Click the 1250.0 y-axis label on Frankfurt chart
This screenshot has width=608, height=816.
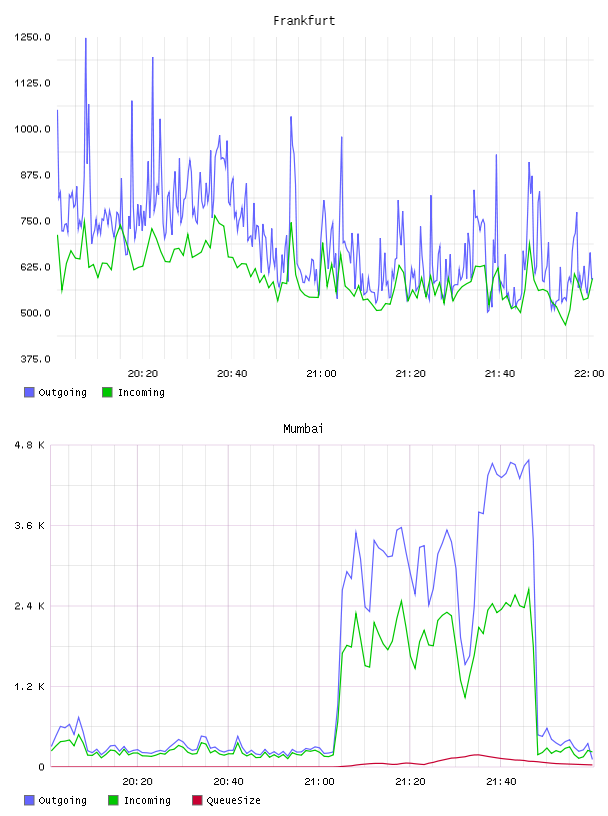click(32, 37)
